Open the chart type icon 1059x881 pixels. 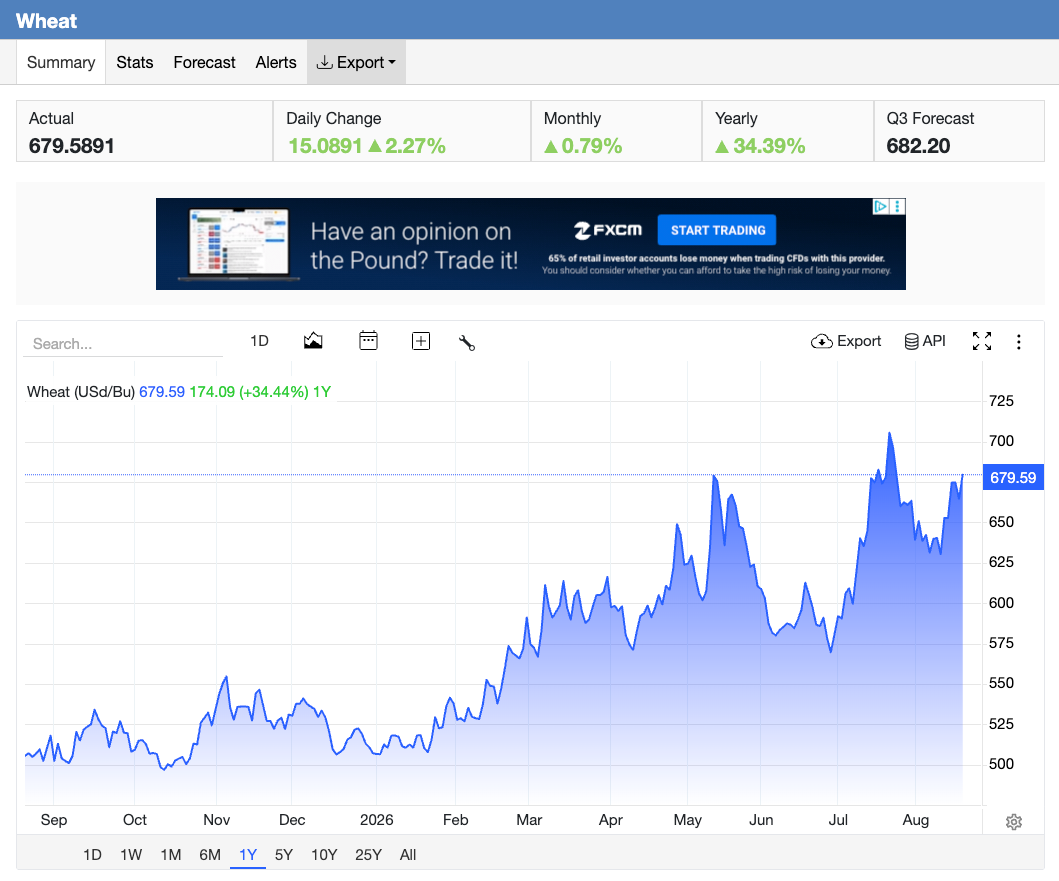313,341
